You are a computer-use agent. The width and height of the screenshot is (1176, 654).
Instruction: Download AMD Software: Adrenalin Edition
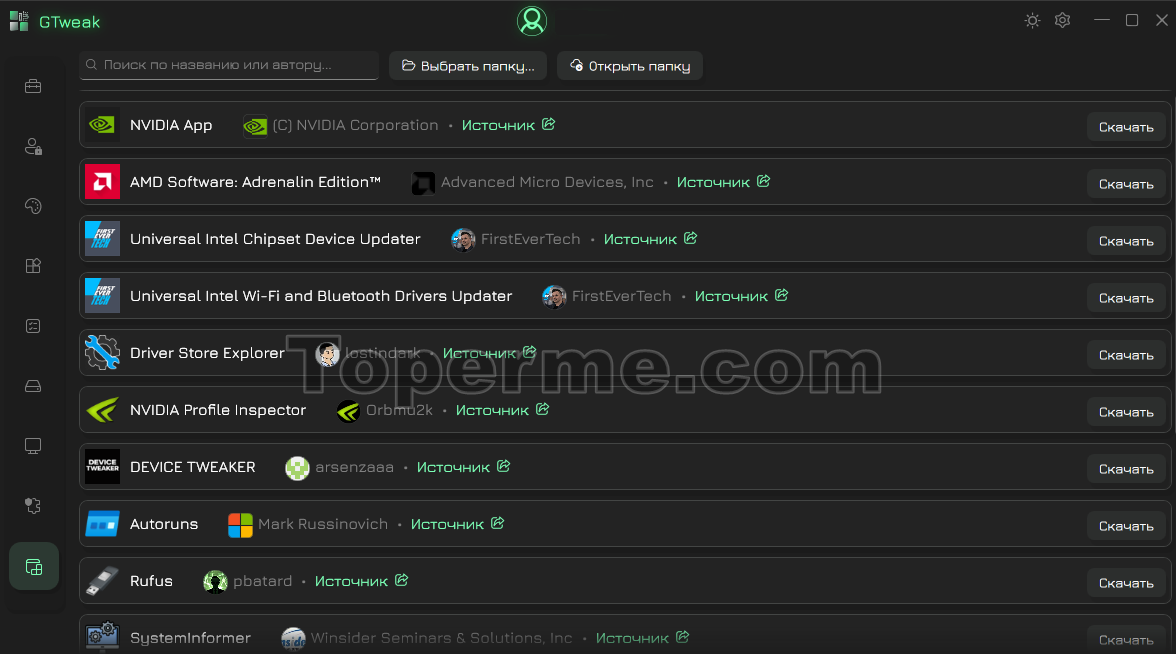click(x=1126, y=184)
